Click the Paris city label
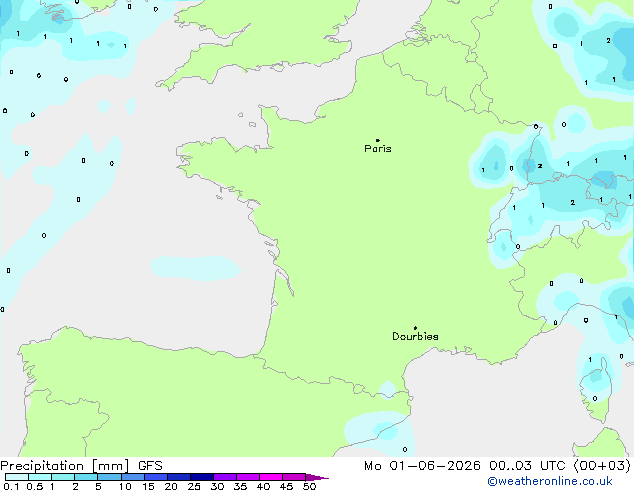Screen dimensions: 634x490 tap(378, 149)
